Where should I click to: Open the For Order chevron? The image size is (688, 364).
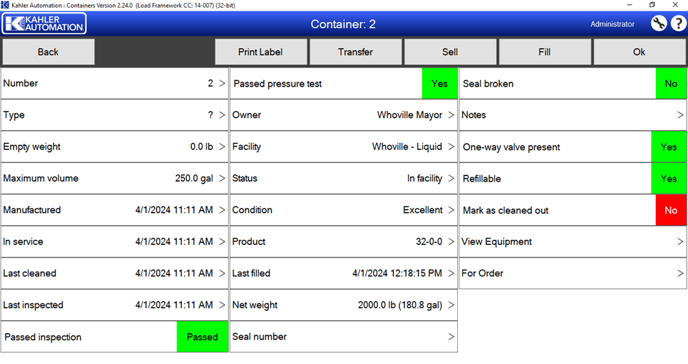point(680,273)
